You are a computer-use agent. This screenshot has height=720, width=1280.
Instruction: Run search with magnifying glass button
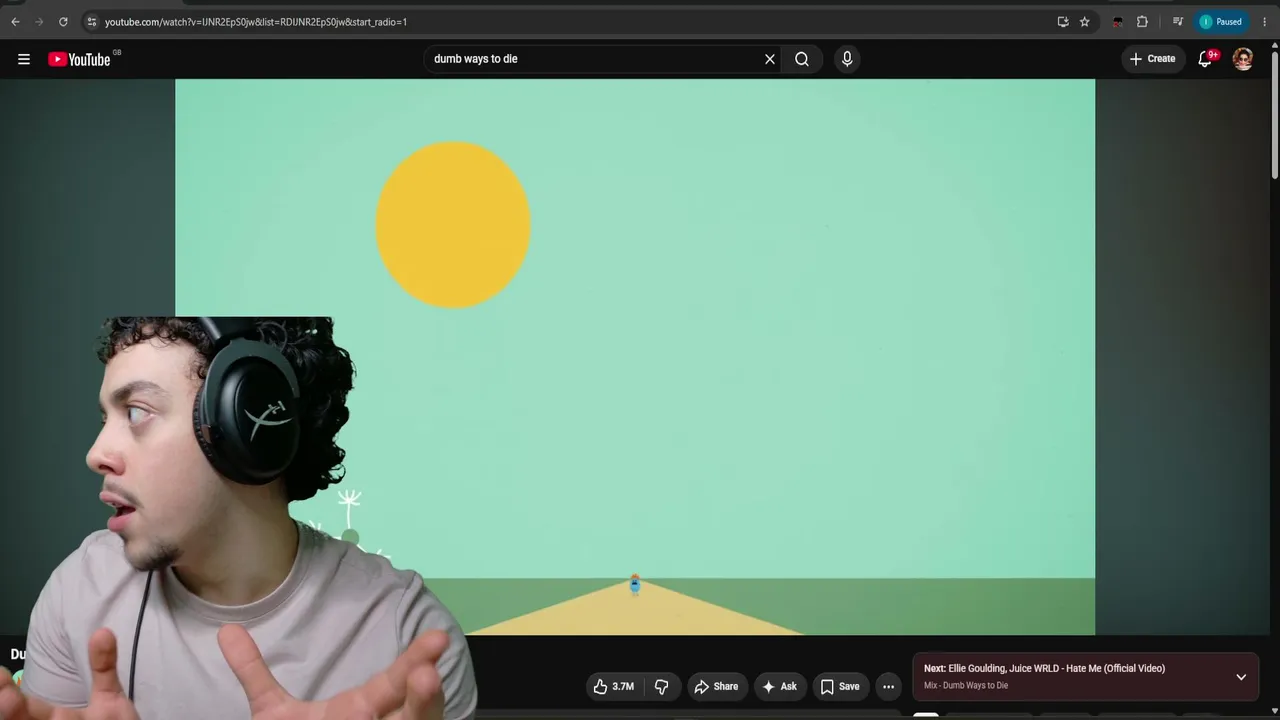pos(802,59)
